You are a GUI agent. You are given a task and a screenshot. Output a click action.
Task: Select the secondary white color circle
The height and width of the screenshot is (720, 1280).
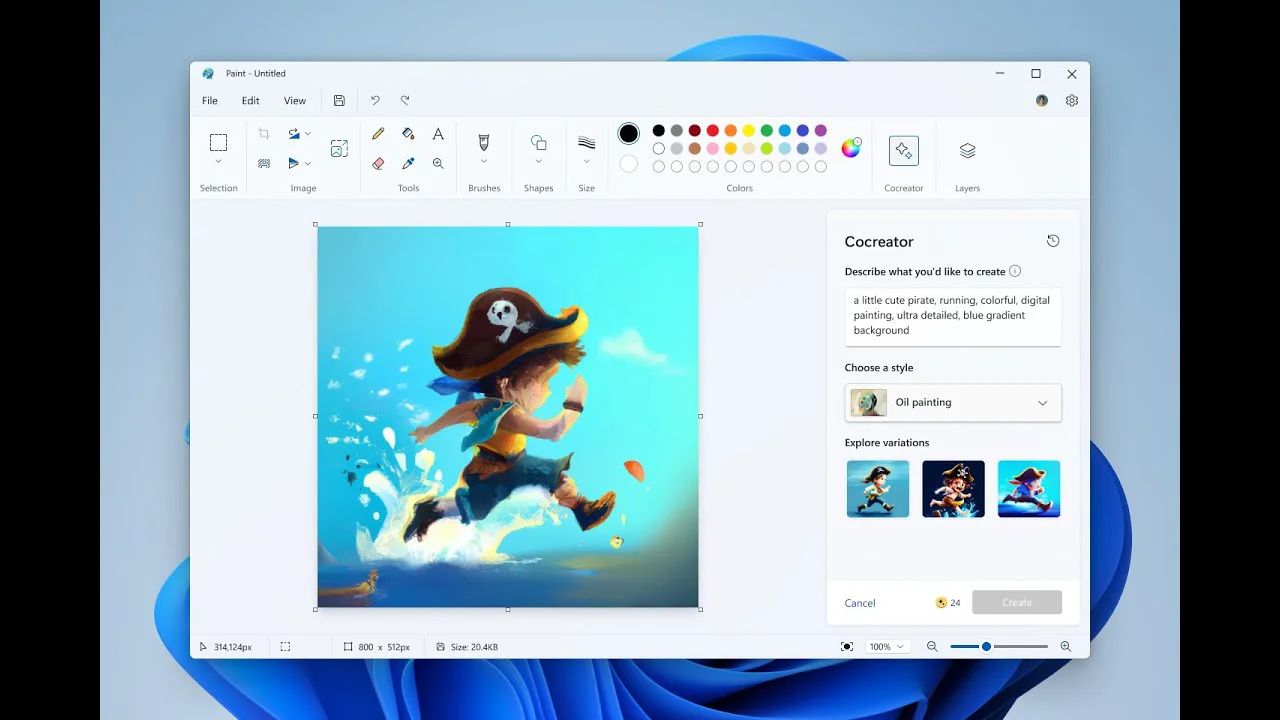point(628,163)
